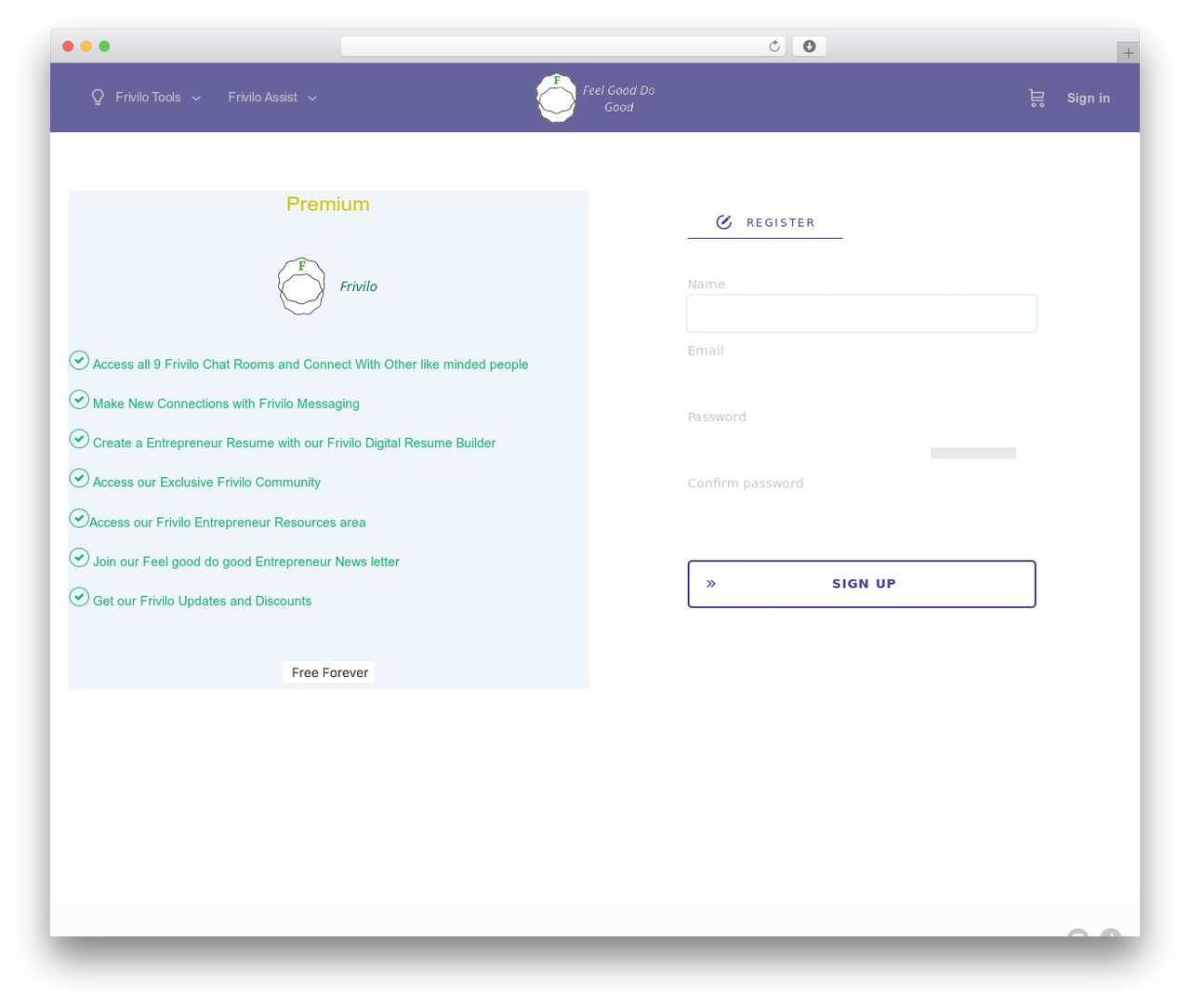Click 'Make New Connections with Frivilo Messaging' text
The height and width of the screenshot is (1008, 1190).
pyautogui.click(x=226, y=404)
